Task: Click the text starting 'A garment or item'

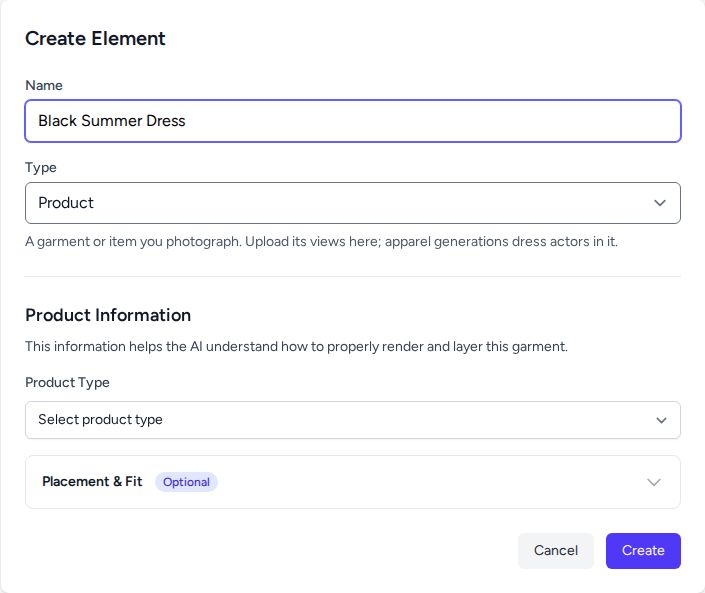Action: point(321,241)
